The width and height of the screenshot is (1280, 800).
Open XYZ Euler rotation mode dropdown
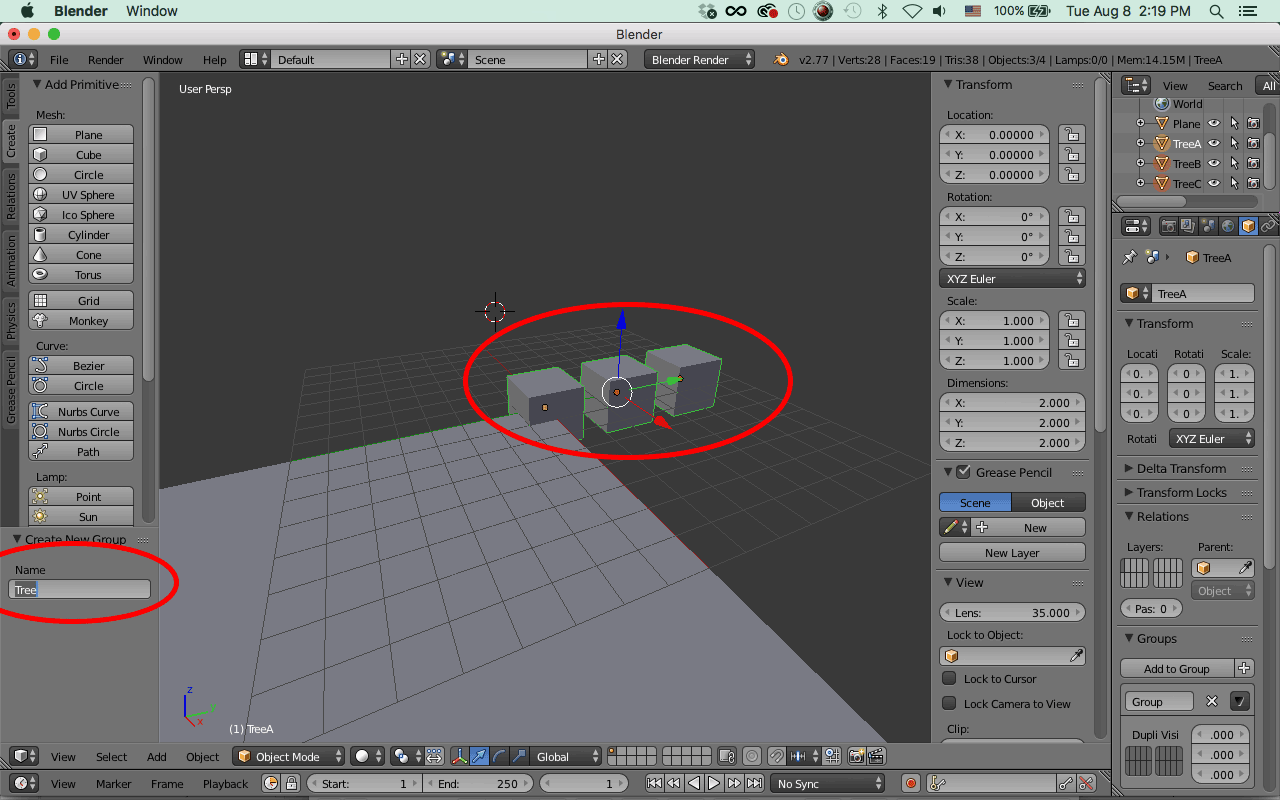click(1012, 278)
